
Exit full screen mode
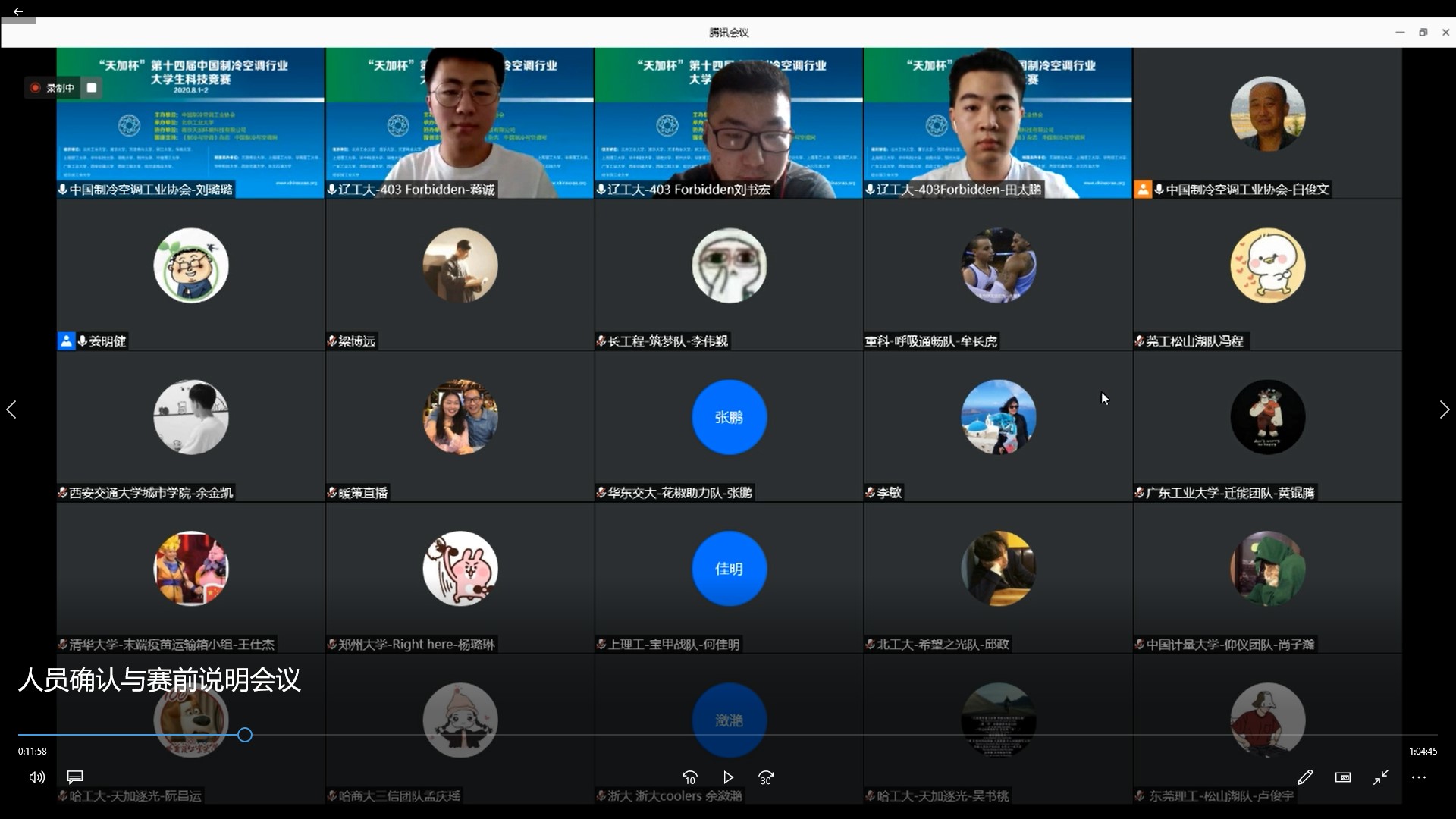point(1381,777)
